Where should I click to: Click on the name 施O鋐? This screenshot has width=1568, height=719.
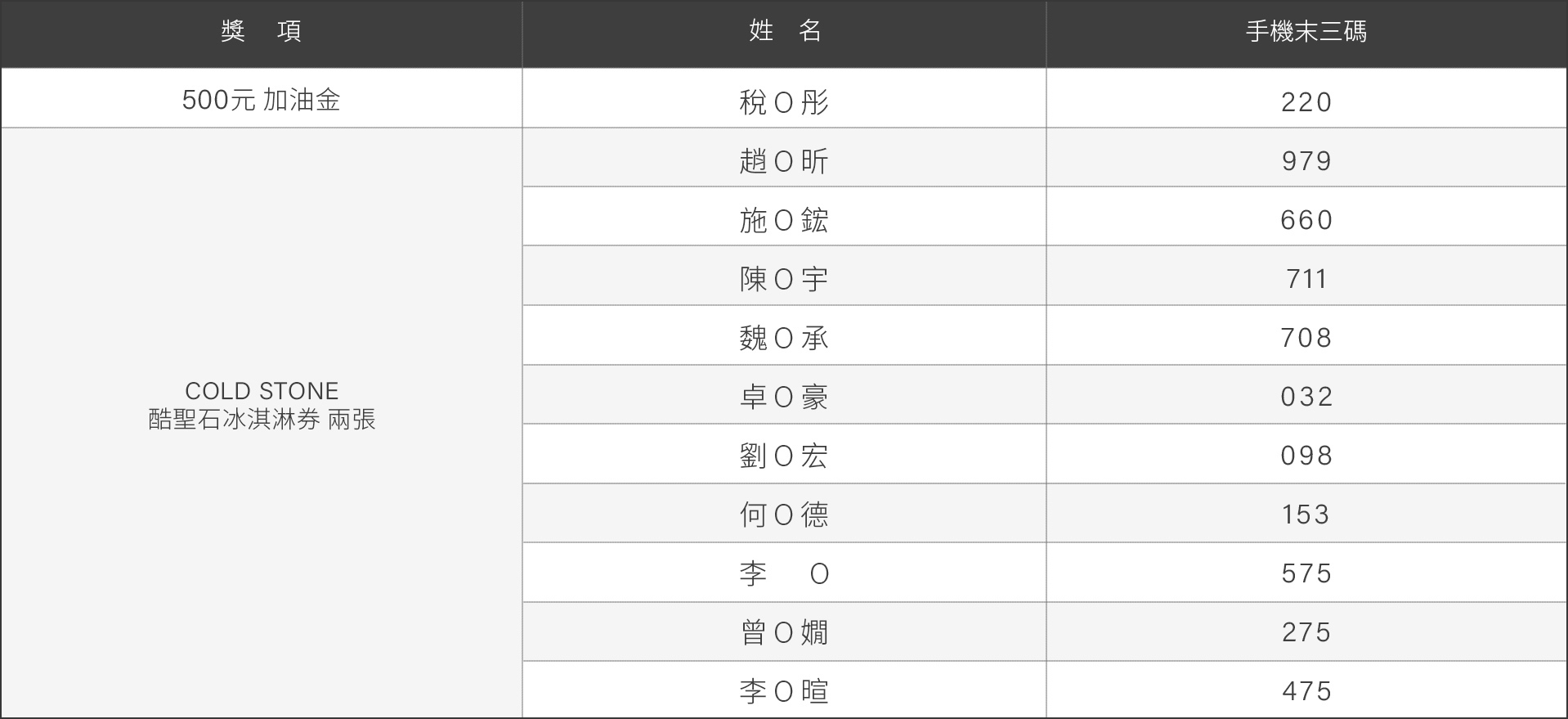click(784, 220)
